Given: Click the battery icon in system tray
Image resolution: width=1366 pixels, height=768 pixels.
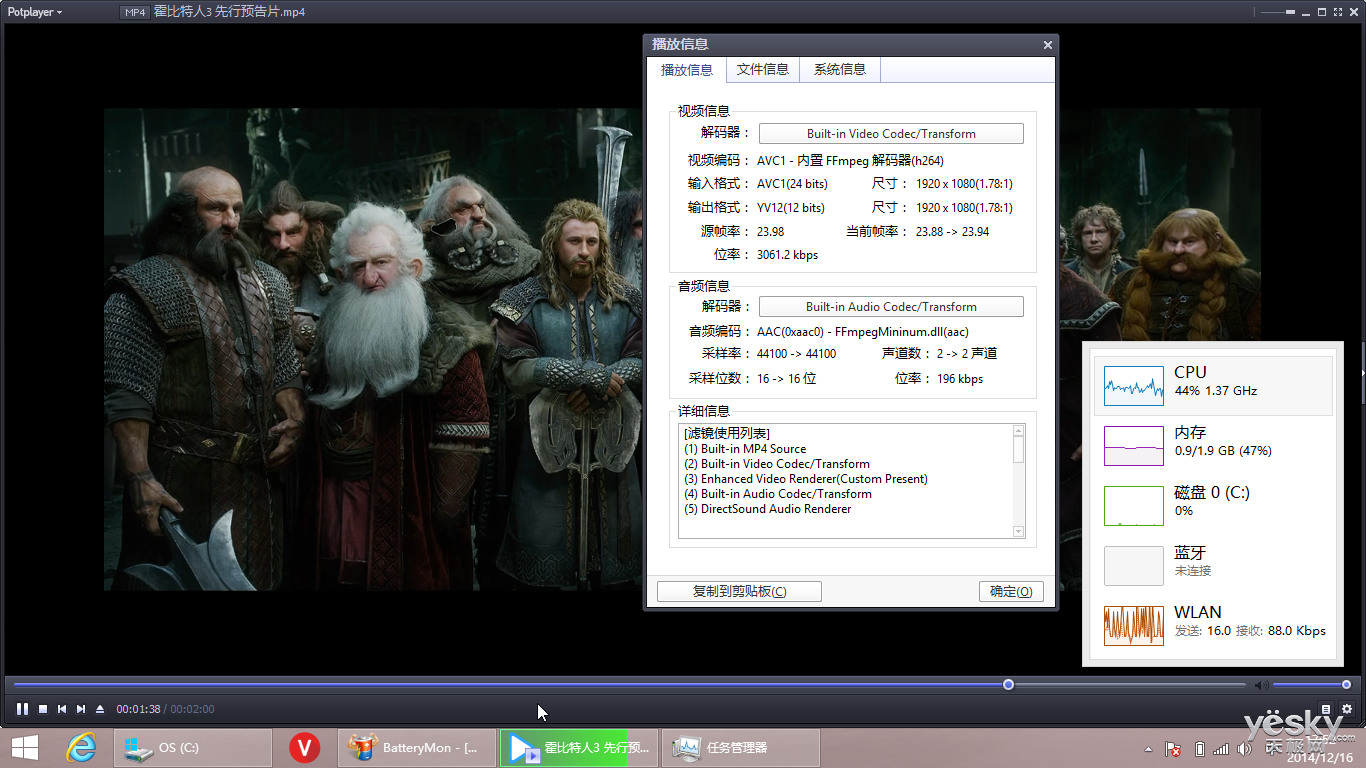Looking at the screenshot, I should 1200,749.
